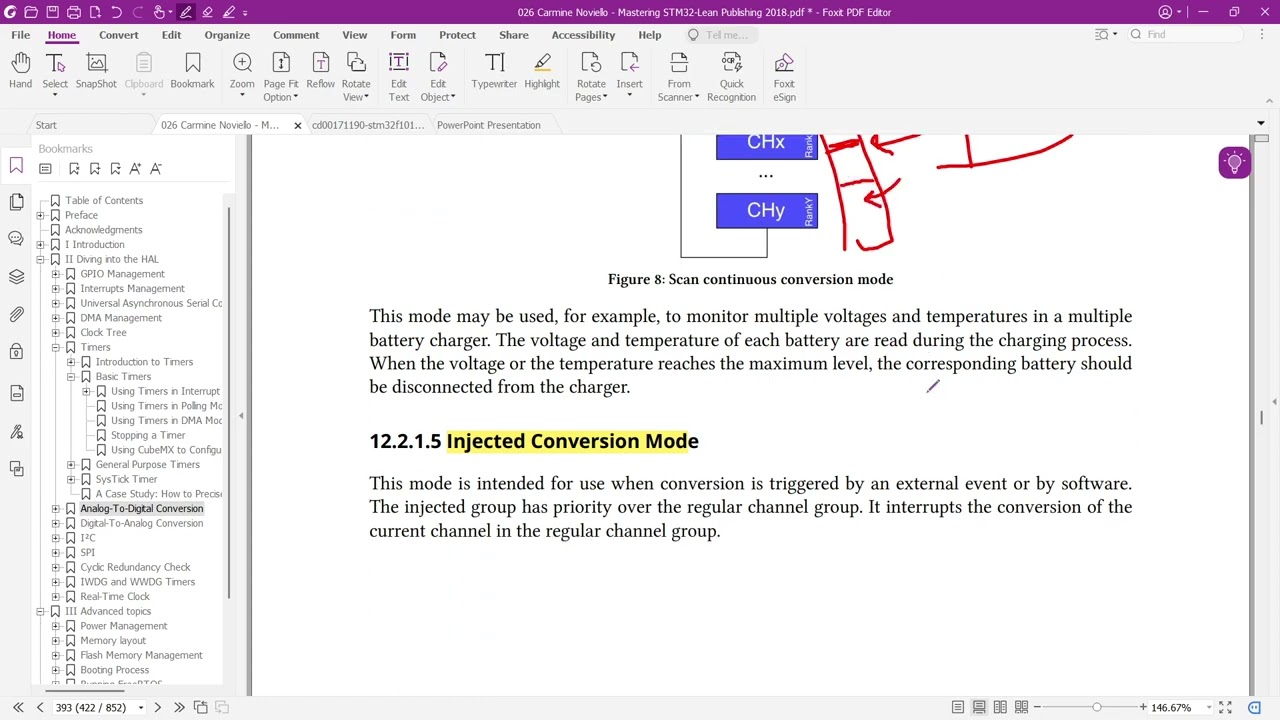Select the Hand tool
The image size is (1280, 720).
(20, 72)
